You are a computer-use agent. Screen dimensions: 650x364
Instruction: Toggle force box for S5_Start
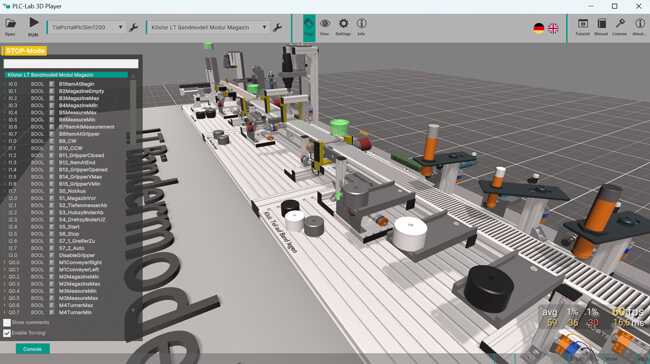point(52,227)
